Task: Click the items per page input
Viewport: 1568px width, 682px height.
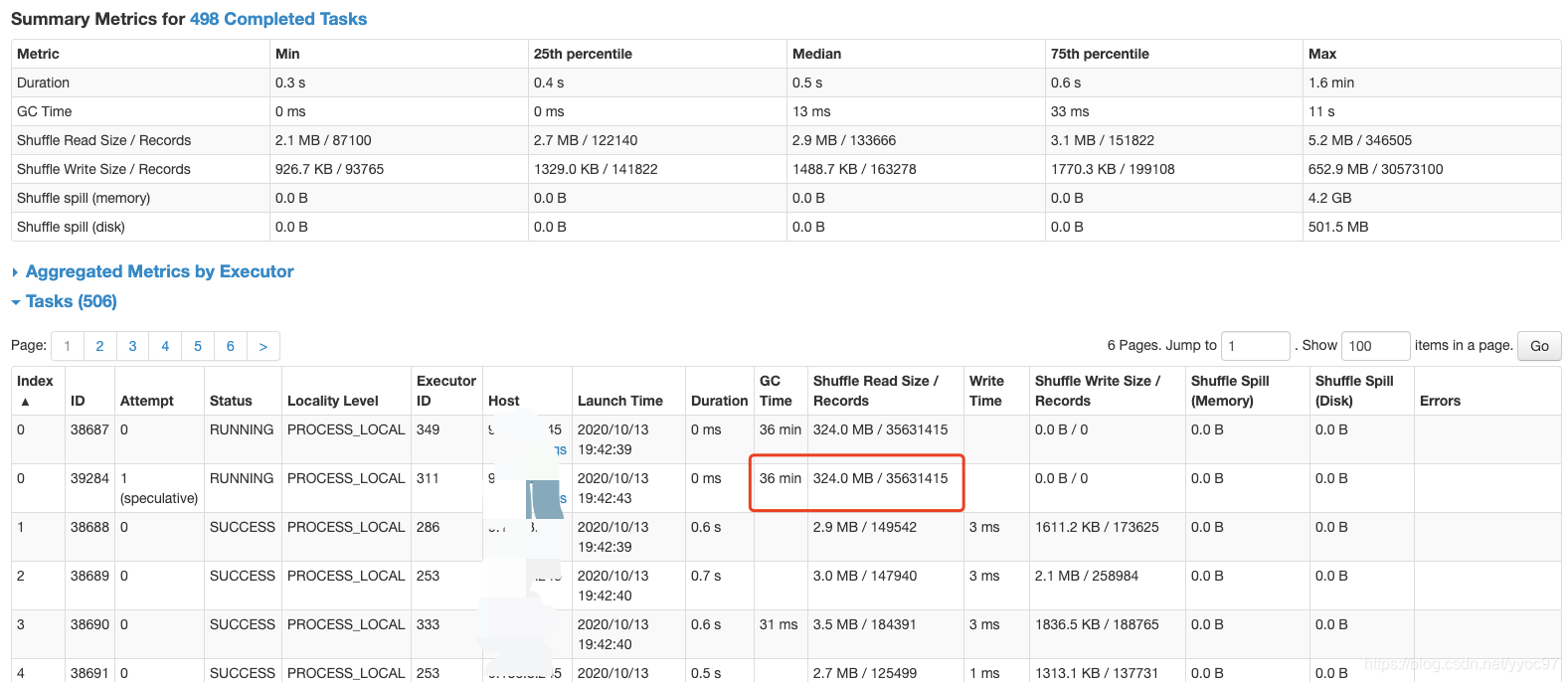Action: coord(1375,346)
